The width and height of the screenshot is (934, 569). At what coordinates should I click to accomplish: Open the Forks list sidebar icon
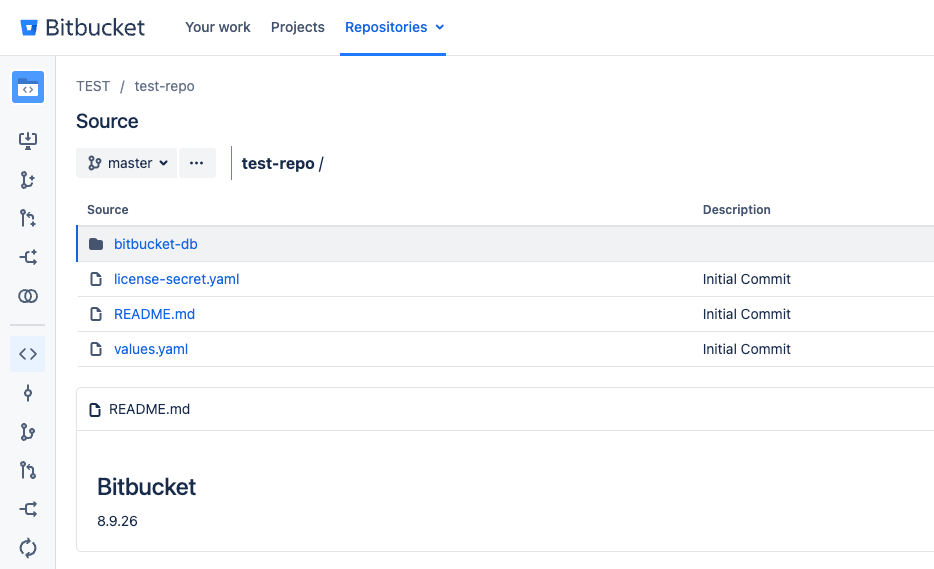(28, 509)
